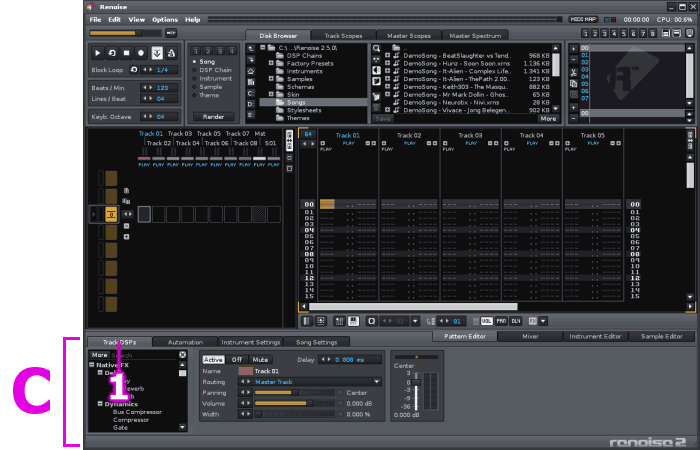Viewport: 700px width, 450px height.
Task: Open the Options menu
Action: (165, 20)
